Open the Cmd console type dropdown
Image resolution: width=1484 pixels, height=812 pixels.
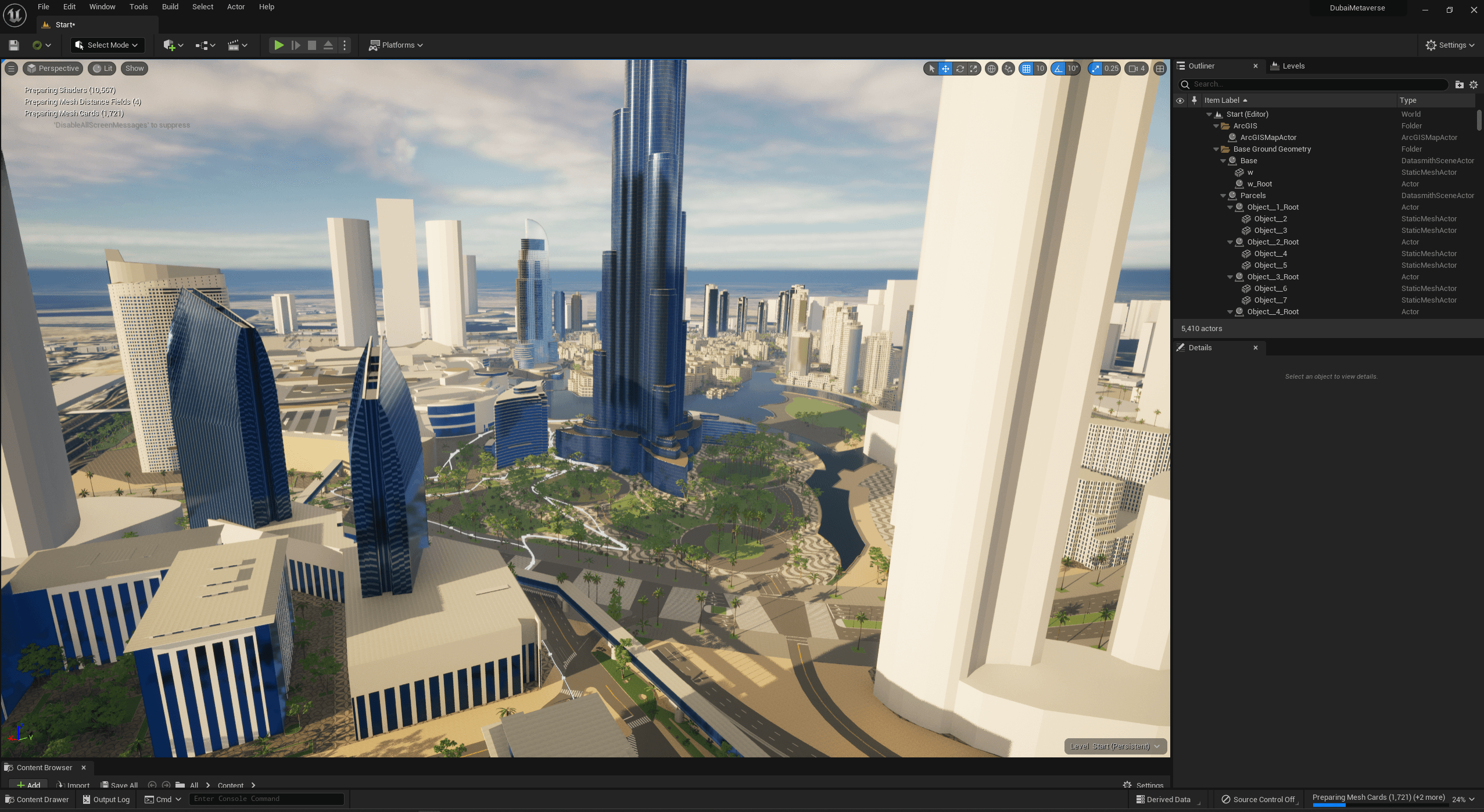tap(163, 800)
